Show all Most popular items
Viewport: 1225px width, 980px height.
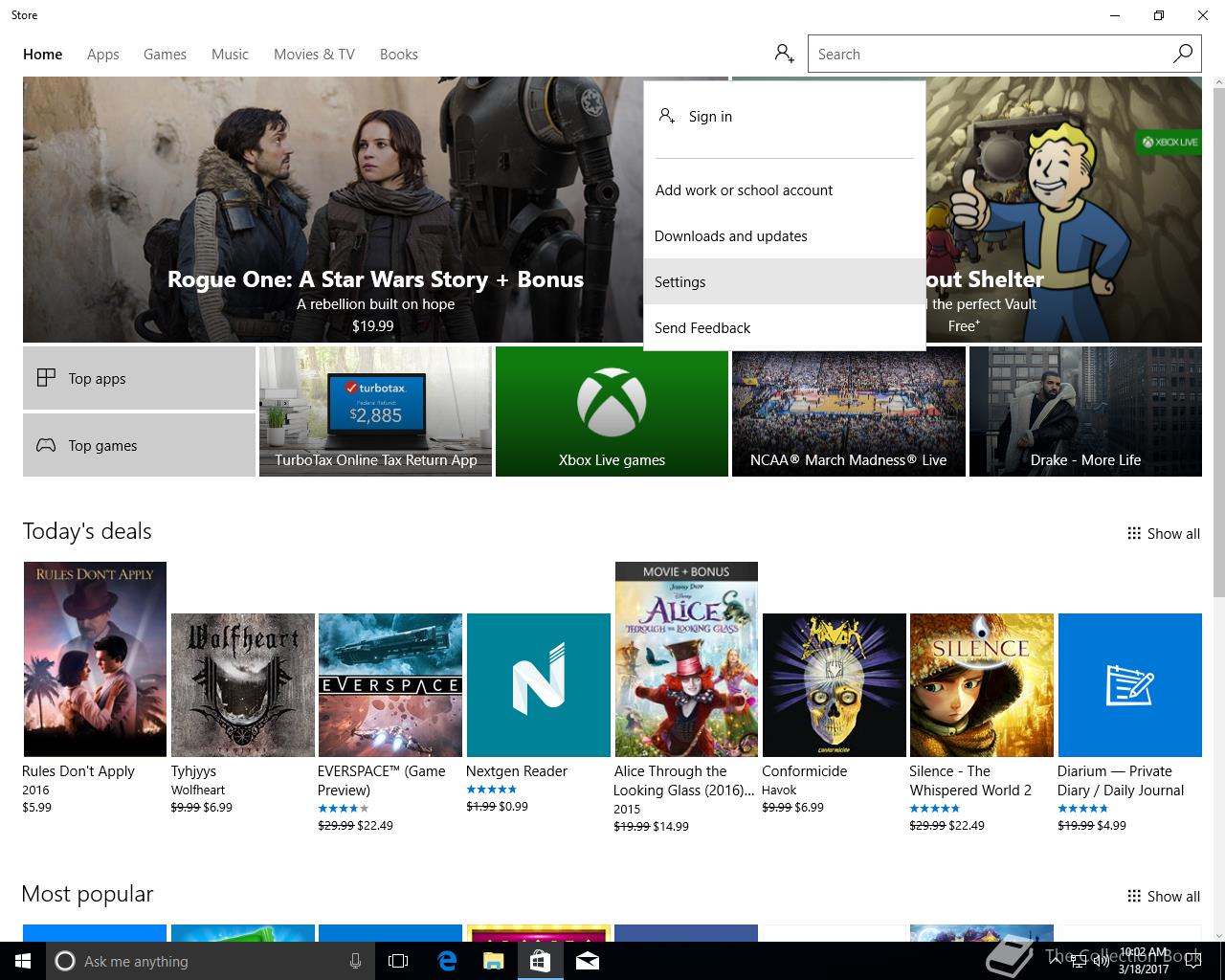click(1164, 896)
